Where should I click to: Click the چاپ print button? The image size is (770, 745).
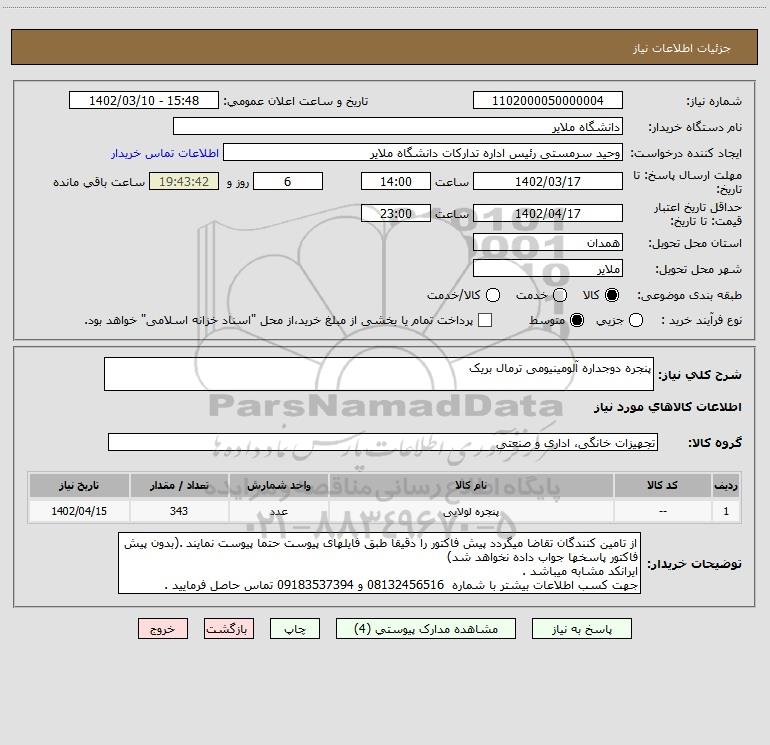pyautogui.click(x=295, y=629)
